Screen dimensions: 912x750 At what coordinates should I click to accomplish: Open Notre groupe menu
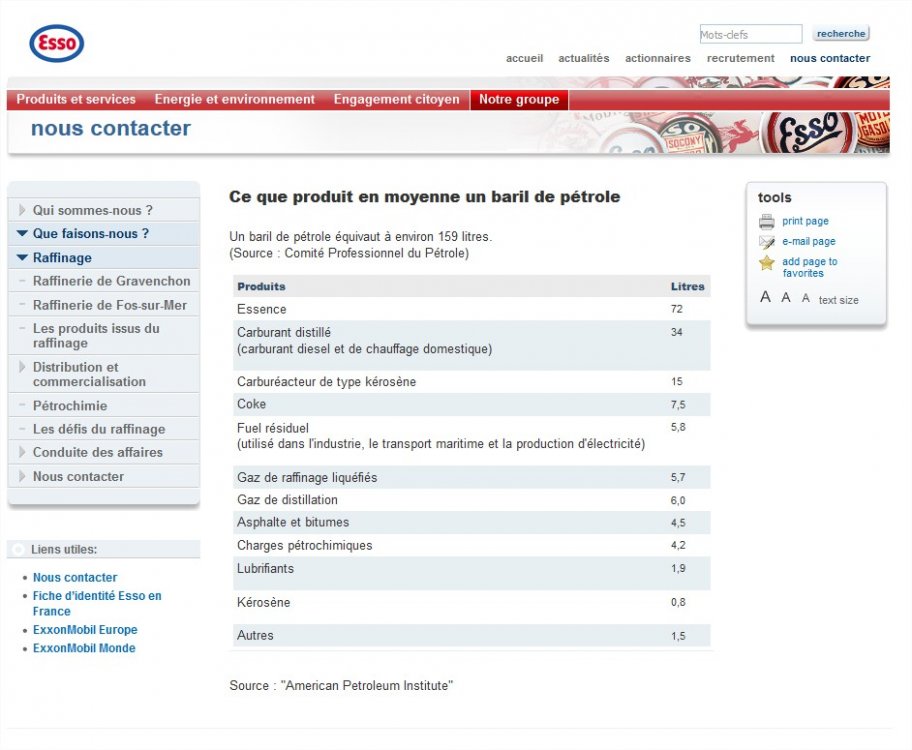(x=519, y=99)
